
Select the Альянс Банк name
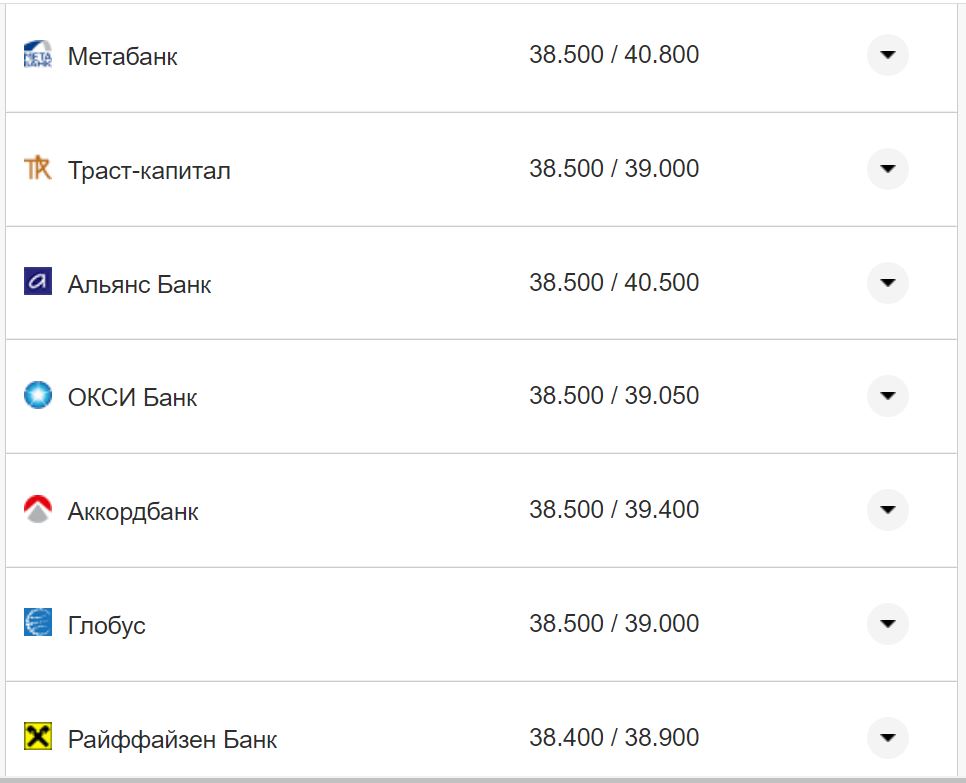pyautogui.click(x=139, y=285)
